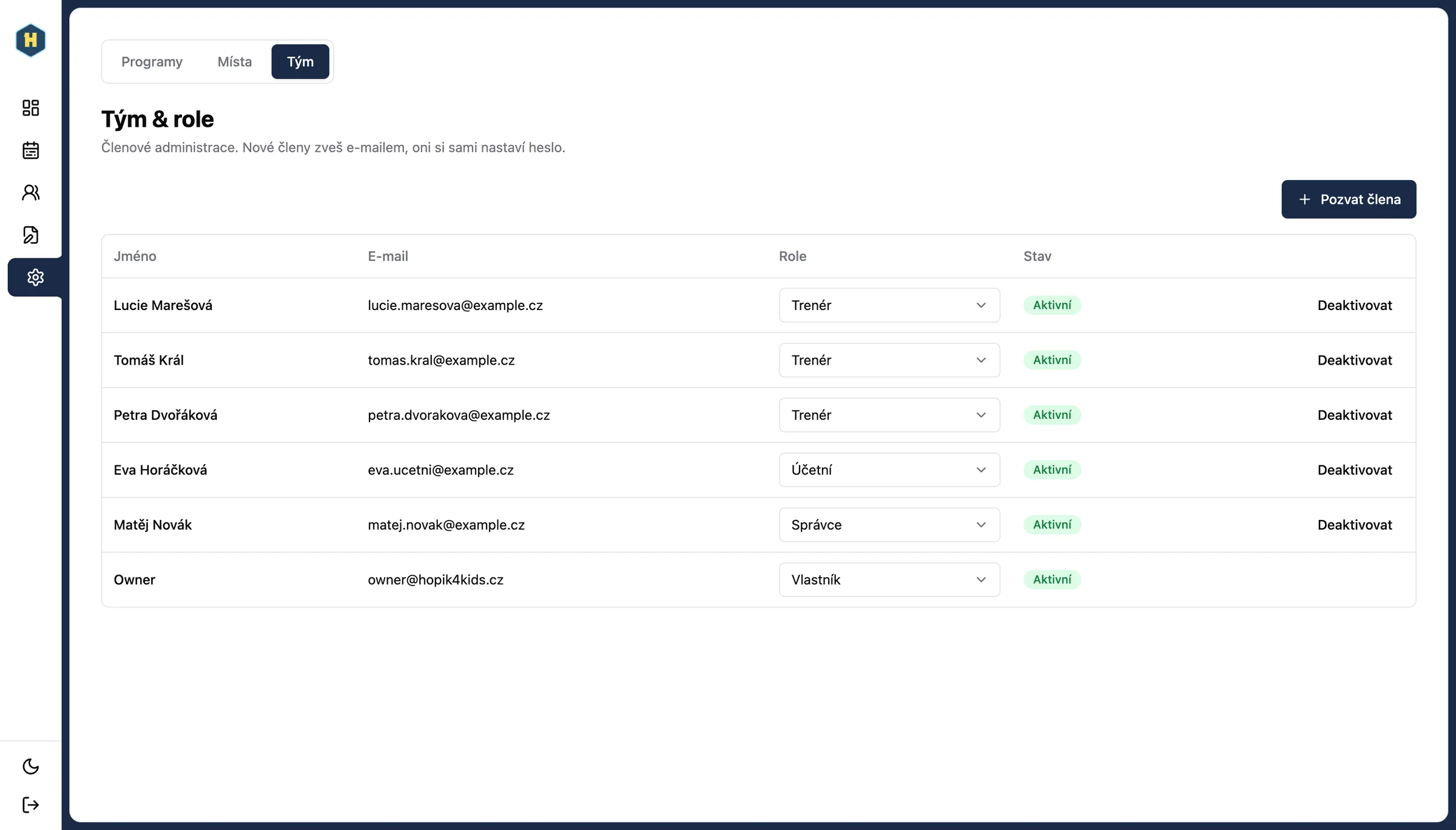Click the Jméno column header
Image resolution: width=1456 pixels, height=830 pixels.
coord(135,256)
